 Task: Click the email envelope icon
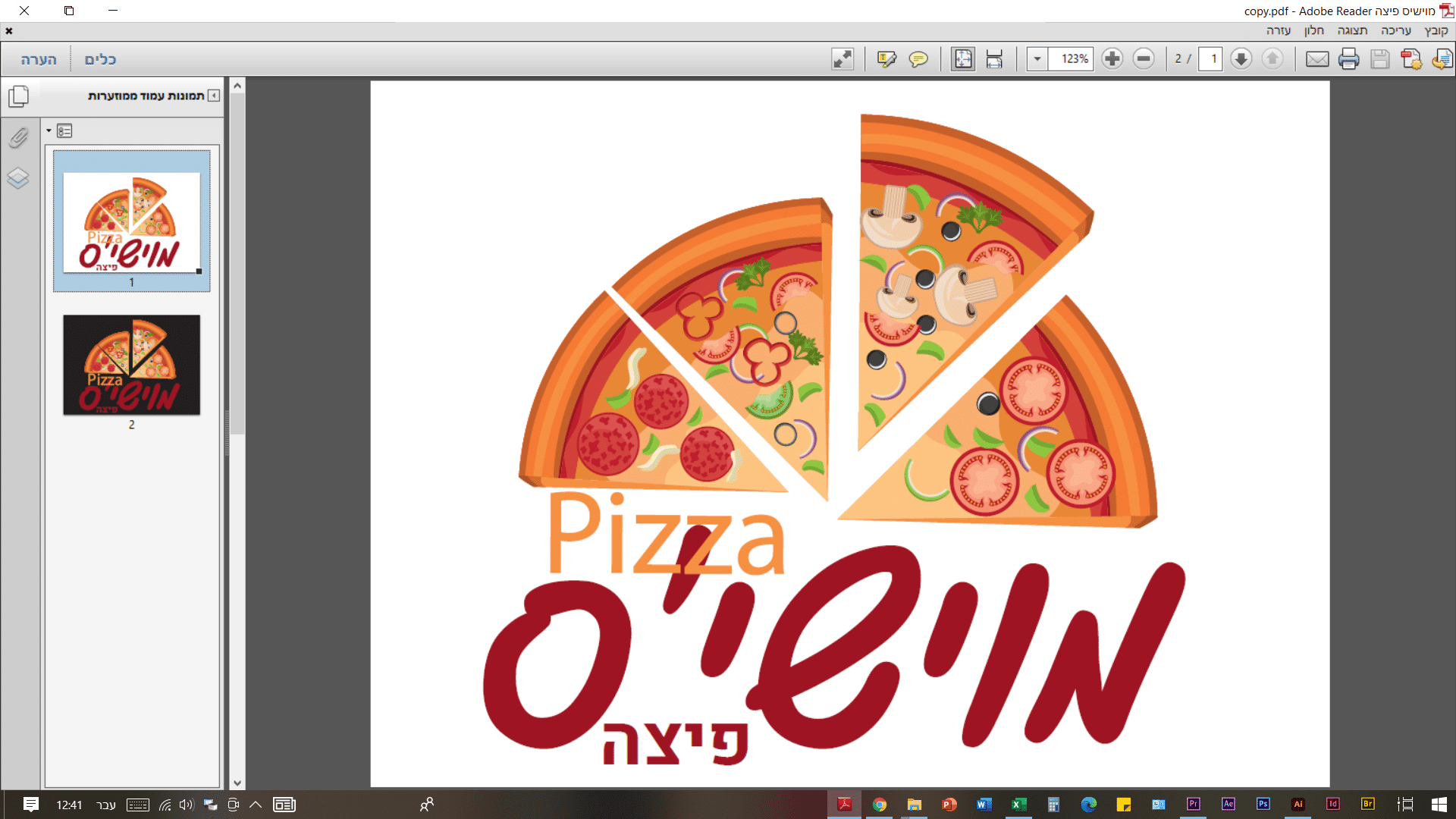[x=1317, y=59]
